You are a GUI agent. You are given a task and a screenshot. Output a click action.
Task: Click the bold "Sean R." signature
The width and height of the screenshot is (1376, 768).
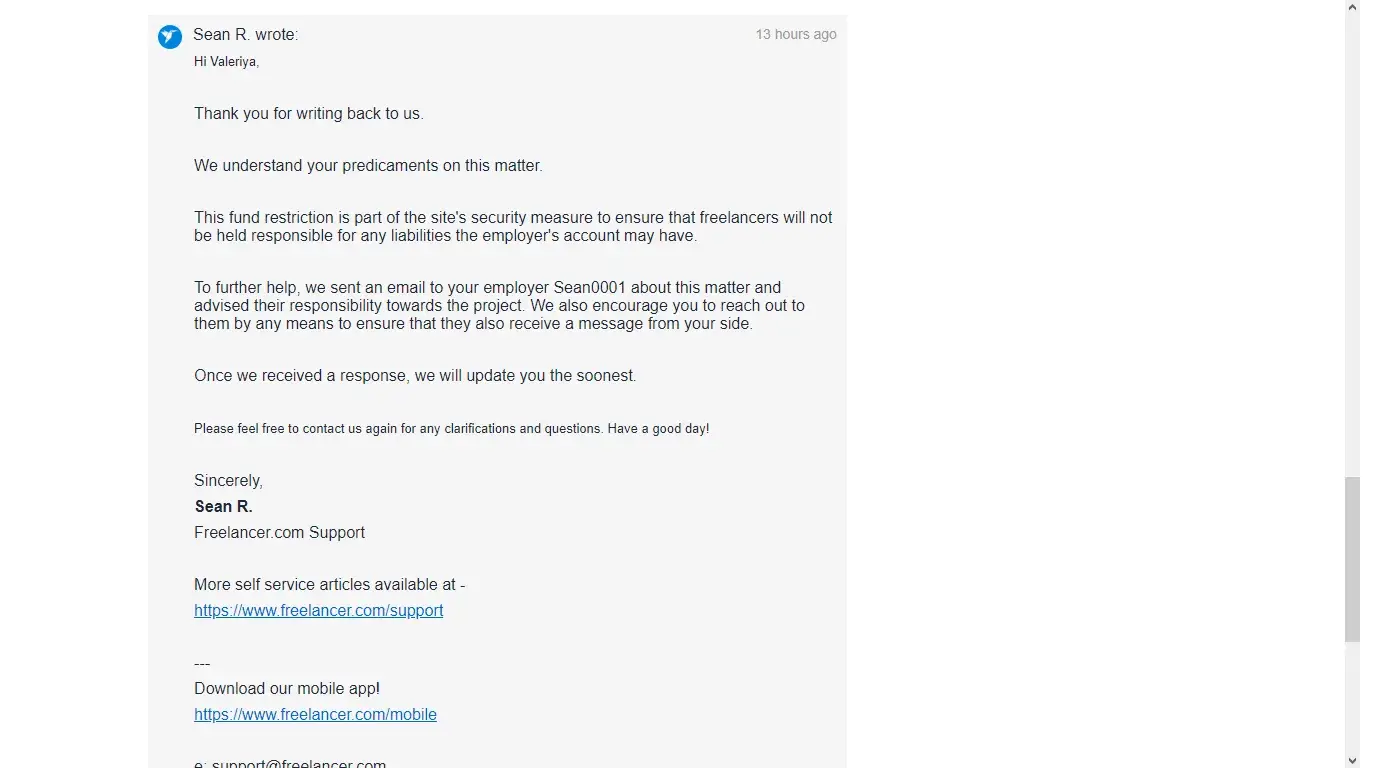click(223, 507)
